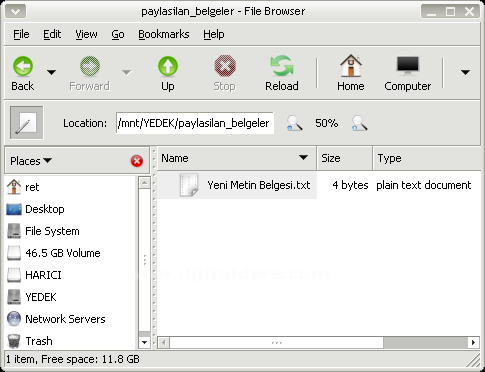Click sidebar scrollbar up arrow
The height and width of the screenshot is (372, 485).
[144, 183]
